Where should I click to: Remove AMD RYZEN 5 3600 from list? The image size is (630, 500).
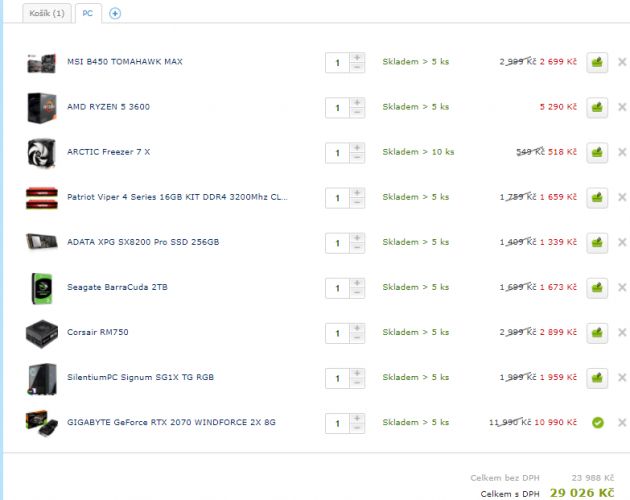tap(622, 107)
